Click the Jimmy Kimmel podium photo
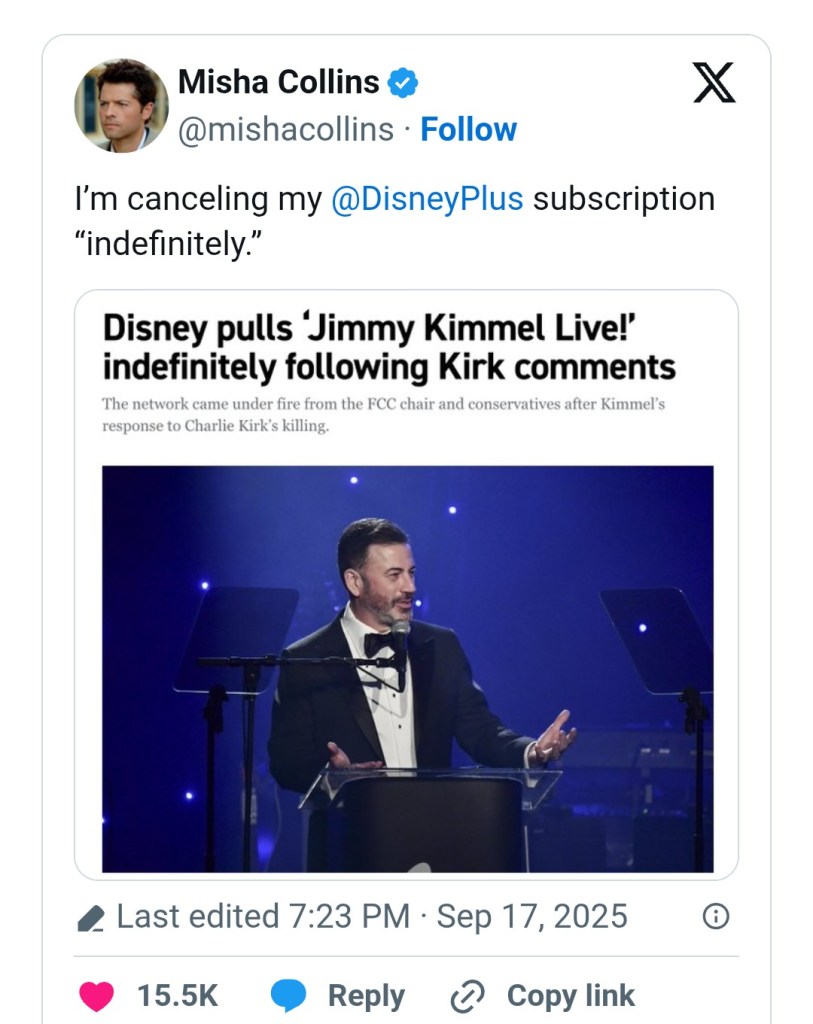 [407, 668]
